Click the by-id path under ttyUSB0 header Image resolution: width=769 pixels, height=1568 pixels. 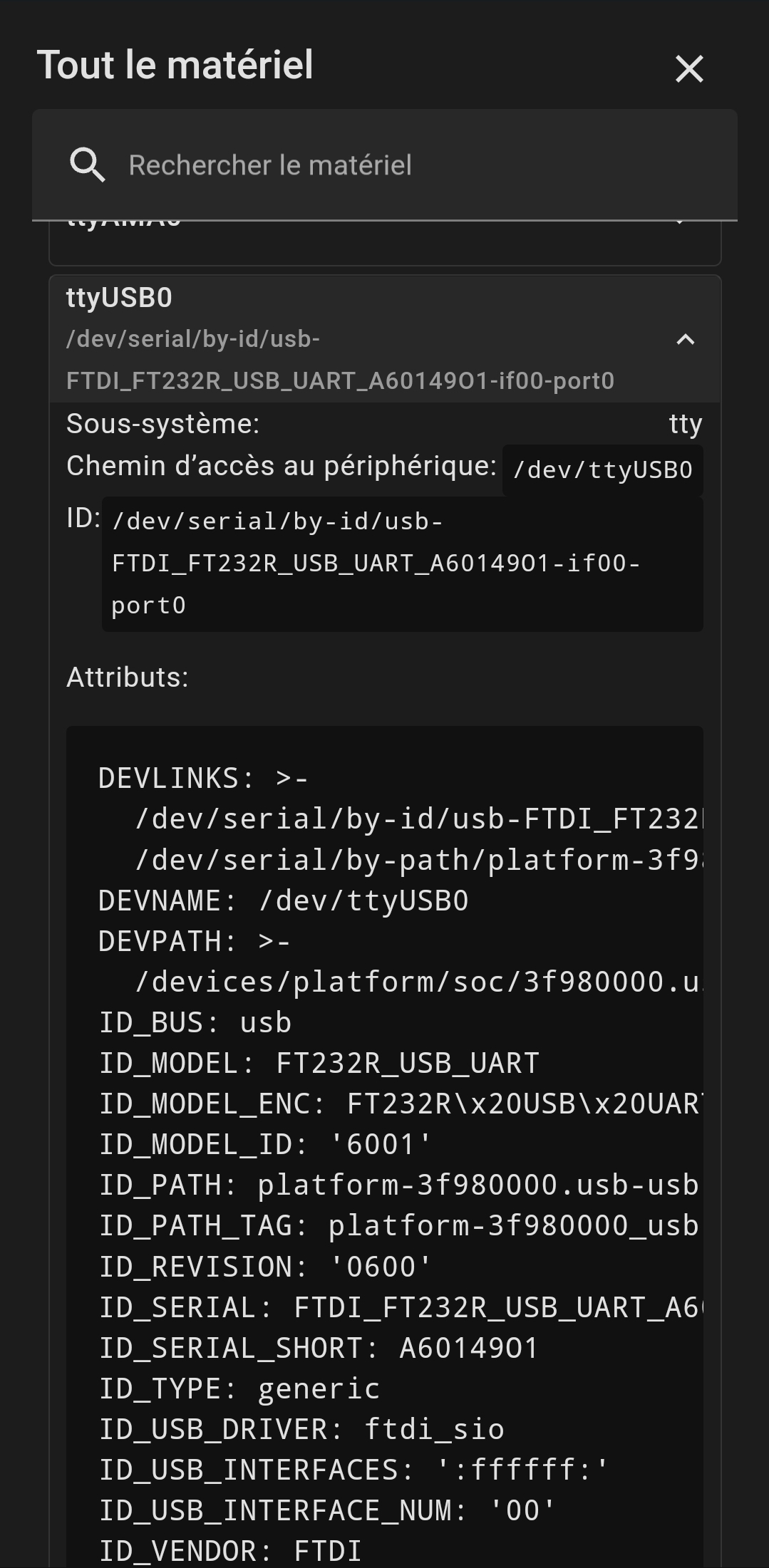click(x=339, y=360)
